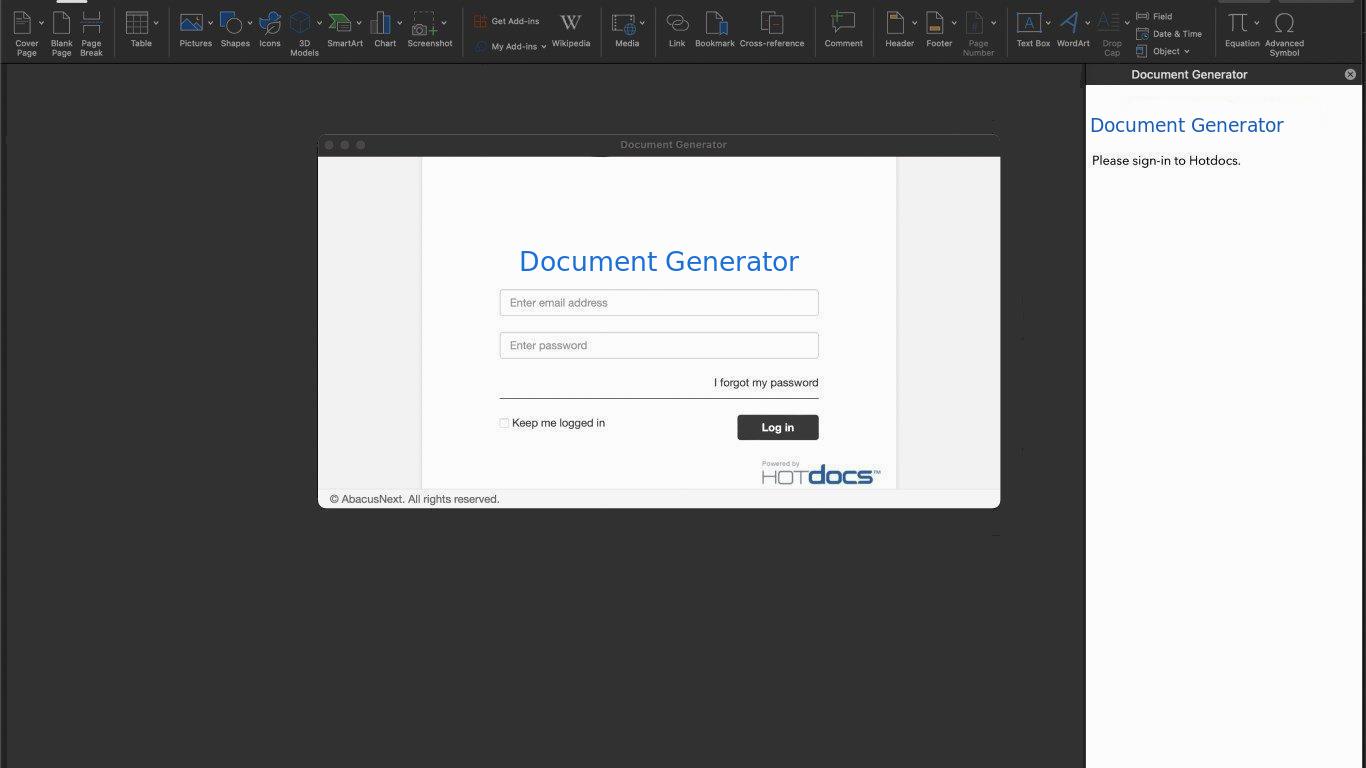Insert a Page Break
Viewport: 1366px width, 768px height.
point(91,33)
